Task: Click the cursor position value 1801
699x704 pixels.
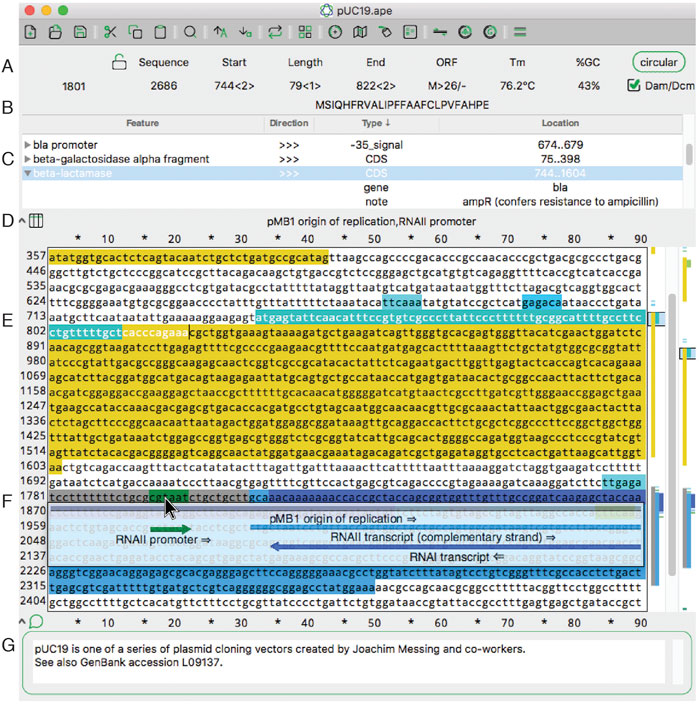Action: 74,86
